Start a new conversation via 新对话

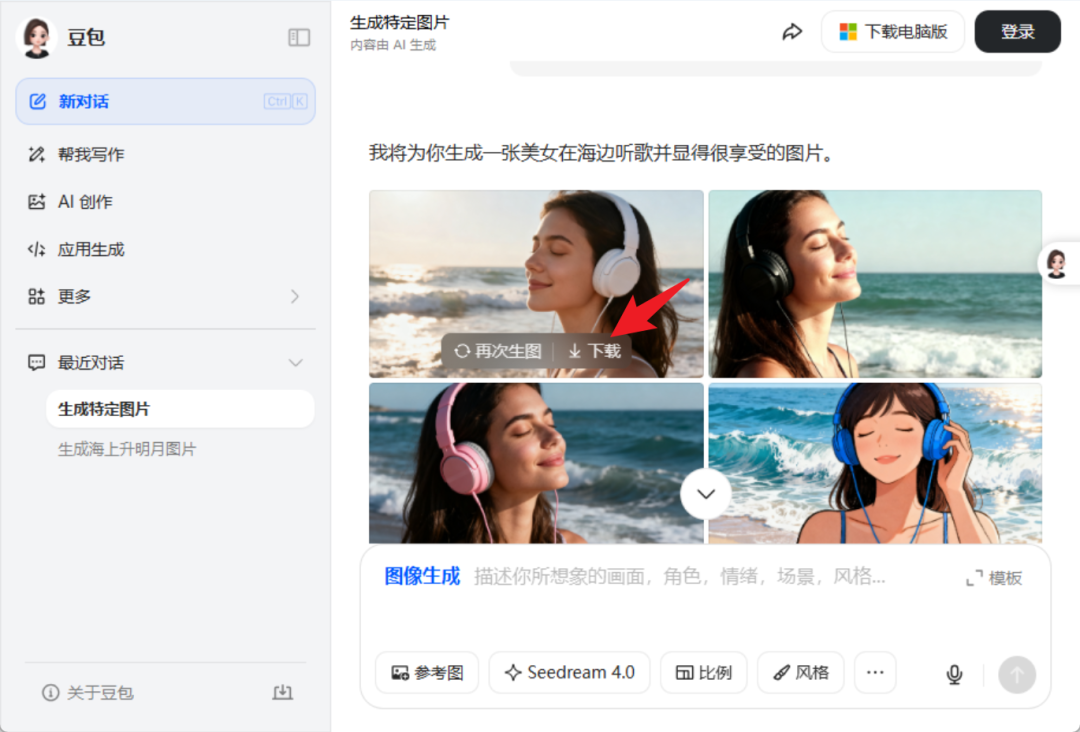coord(165,101)
